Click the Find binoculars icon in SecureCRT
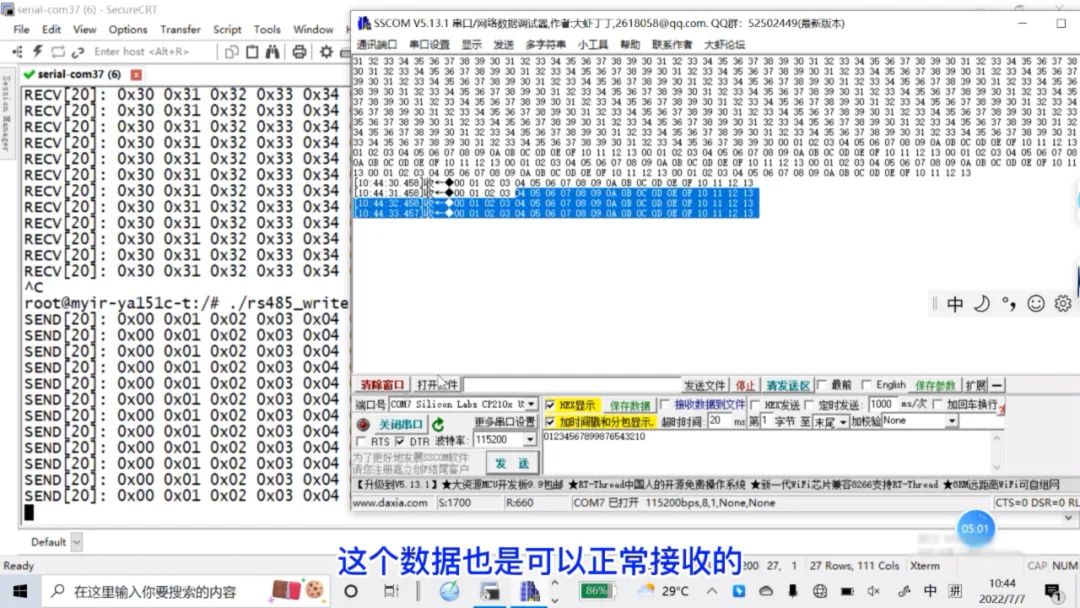Screen dimensions: 1080x608 tap(273, 52)
